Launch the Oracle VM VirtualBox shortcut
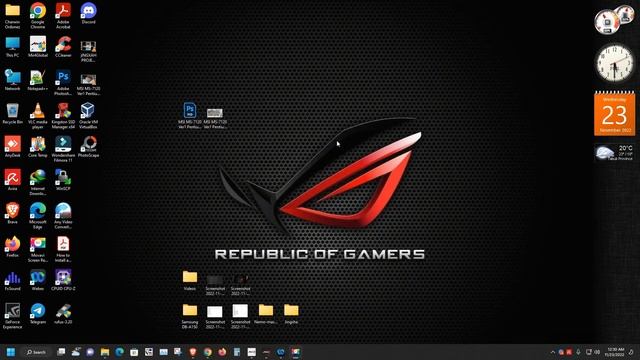This screenshot has width=640, height=360. point(88,116)
